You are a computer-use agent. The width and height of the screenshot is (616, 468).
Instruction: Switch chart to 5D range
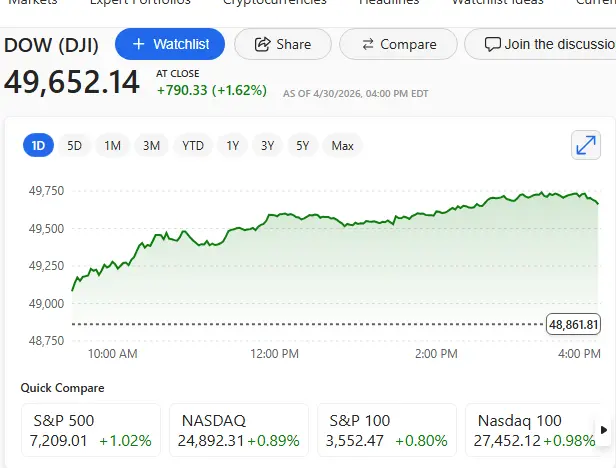point(75,146)
